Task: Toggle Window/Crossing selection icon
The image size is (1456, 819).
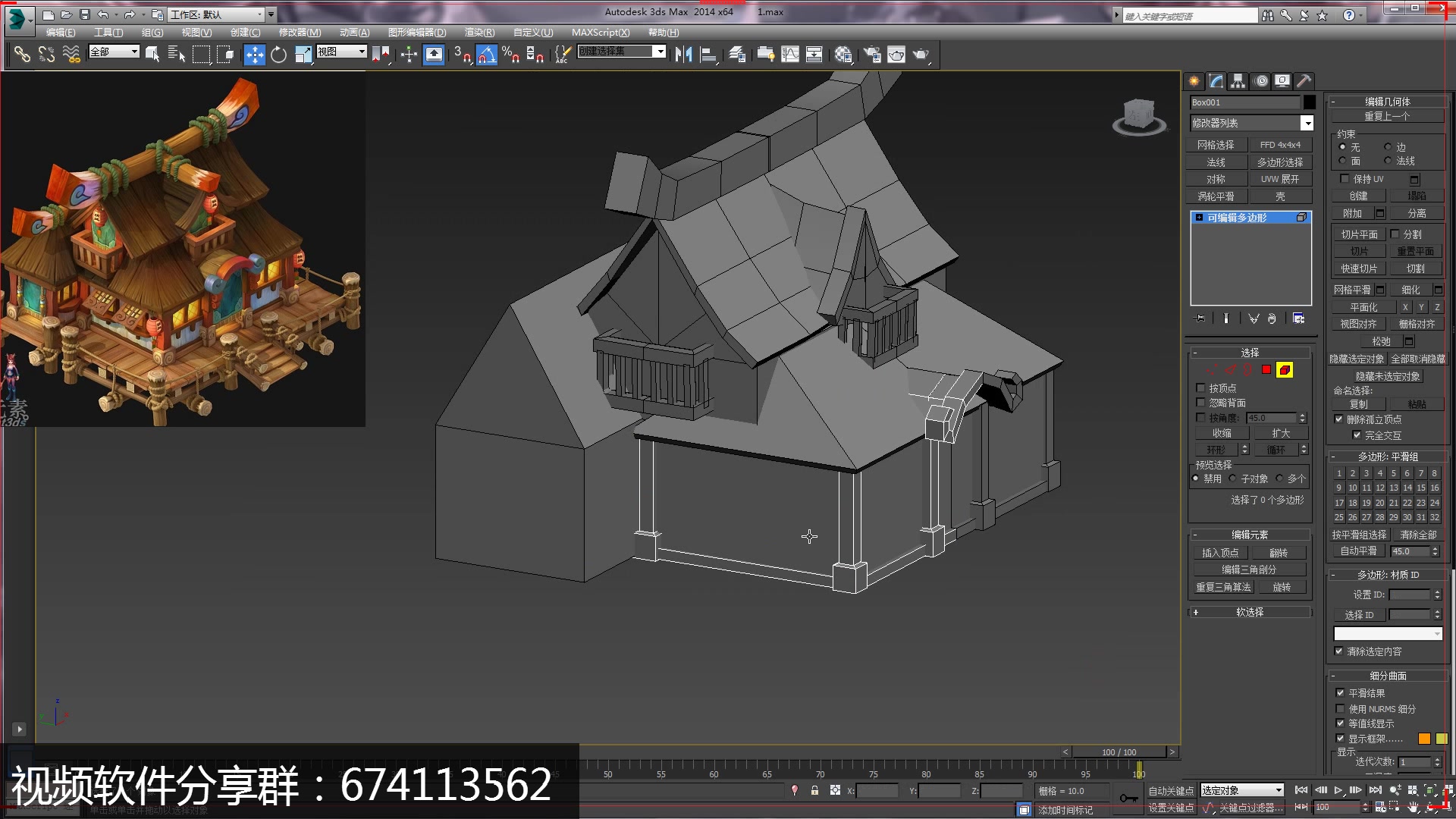Action: 225,54
